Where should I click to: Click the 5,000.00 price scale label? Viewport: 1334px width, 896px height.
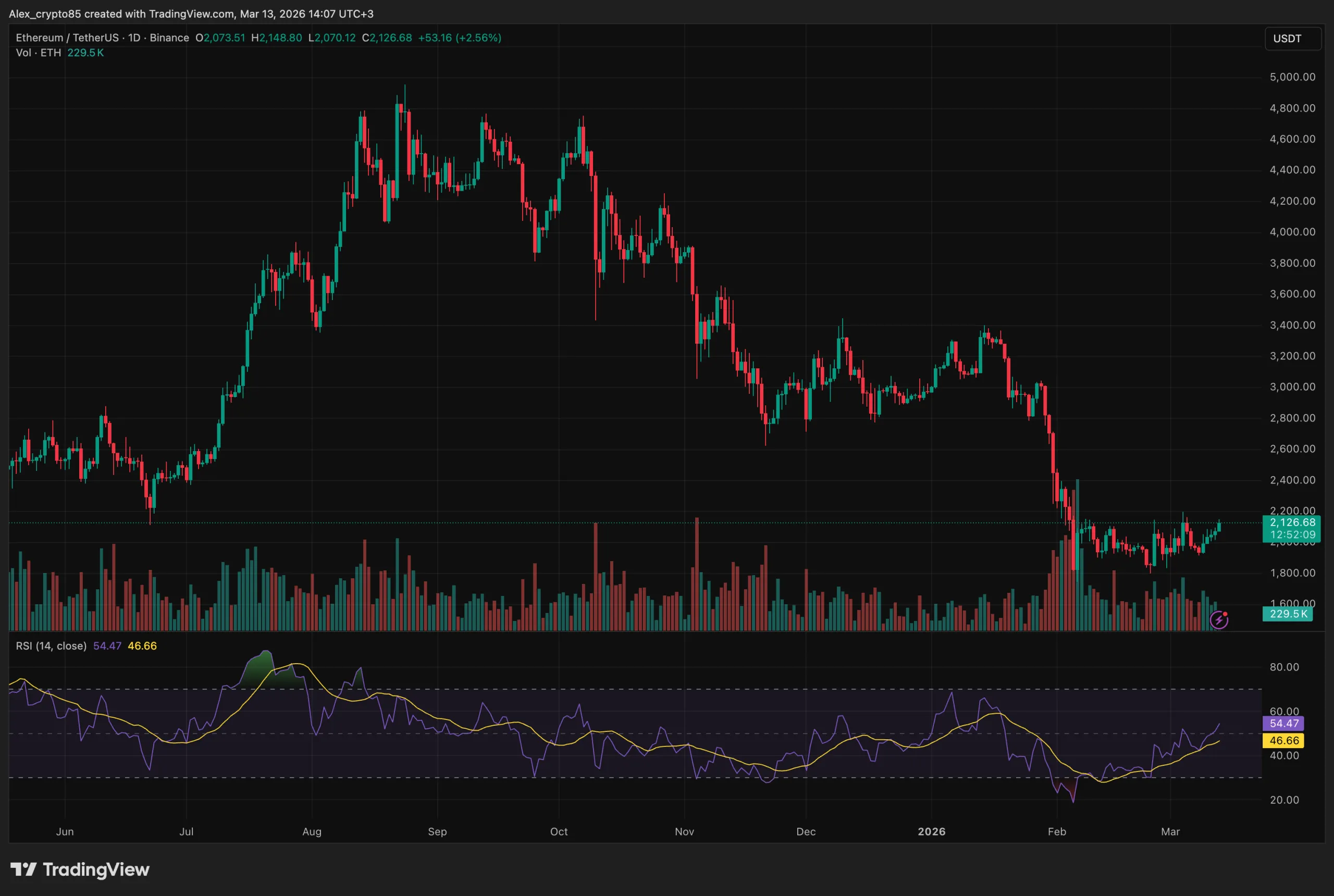click(1292, 77)
